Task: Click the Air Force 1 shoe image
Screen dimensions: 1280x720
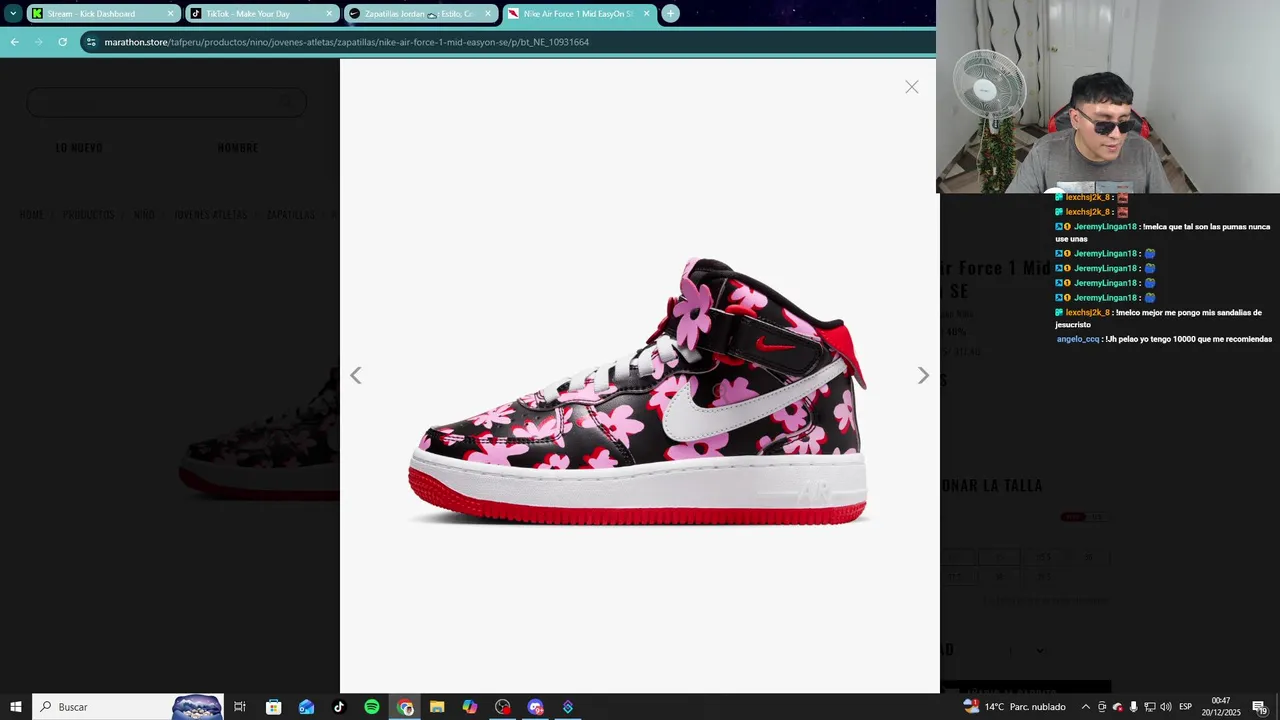Action: point(638,391)
